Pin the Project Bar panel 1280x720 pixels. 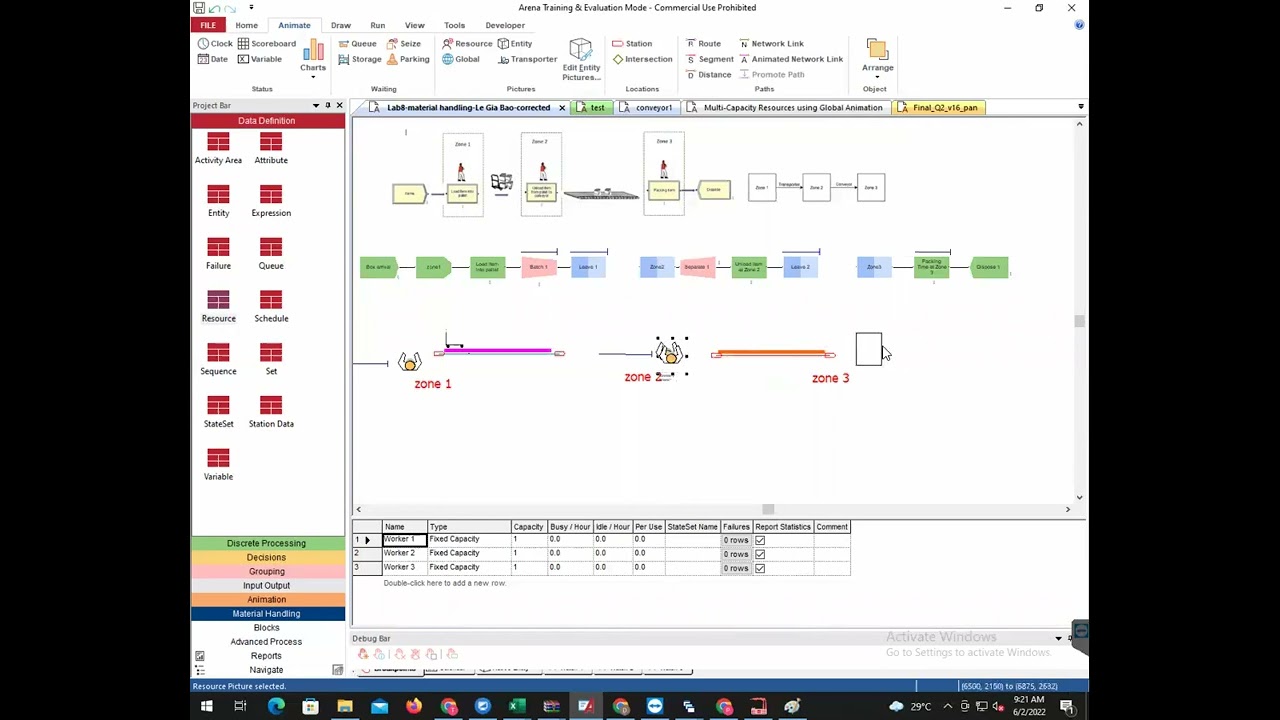pyautogui.click(x=327, y=105)
